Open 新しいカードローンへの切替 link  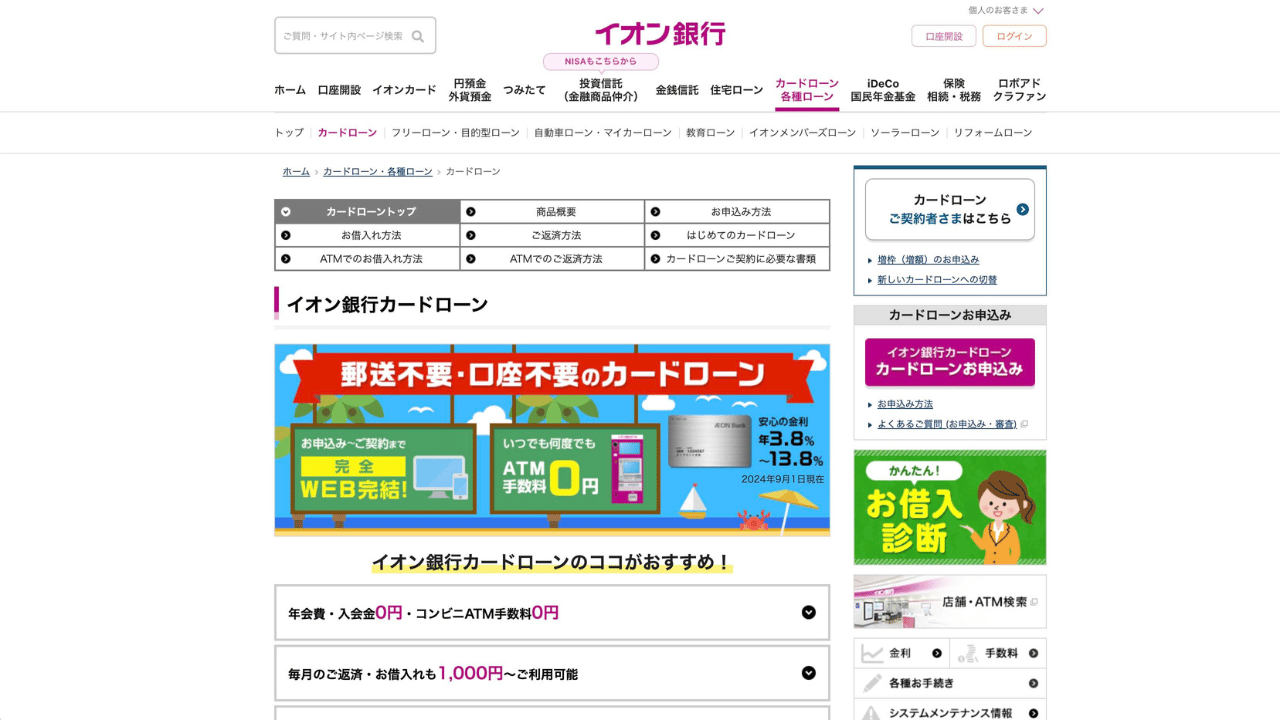point(937,280)
